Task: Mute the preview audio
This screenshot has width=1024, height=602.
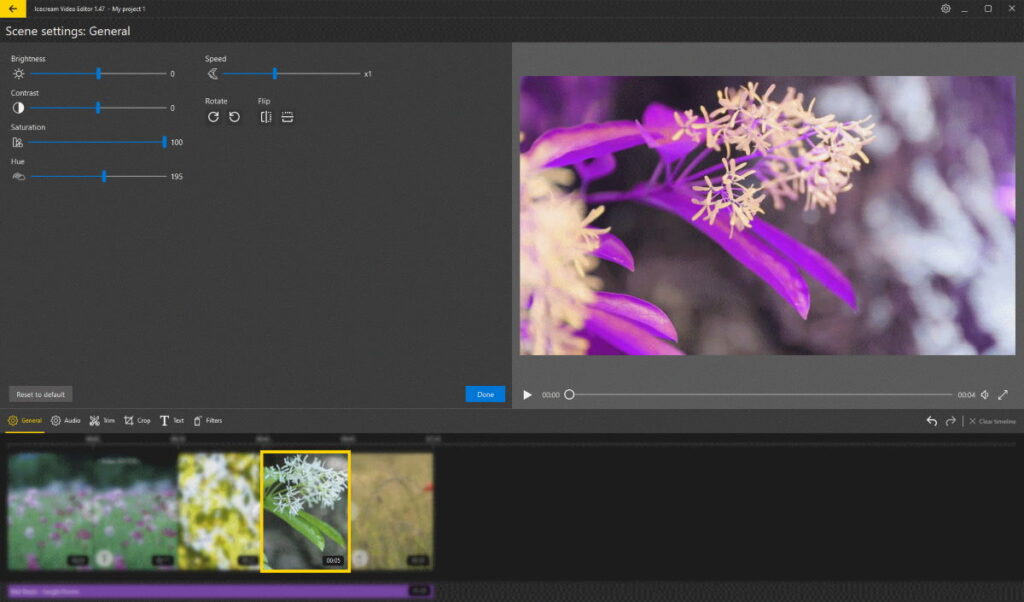Action: [x=985, y=394]
